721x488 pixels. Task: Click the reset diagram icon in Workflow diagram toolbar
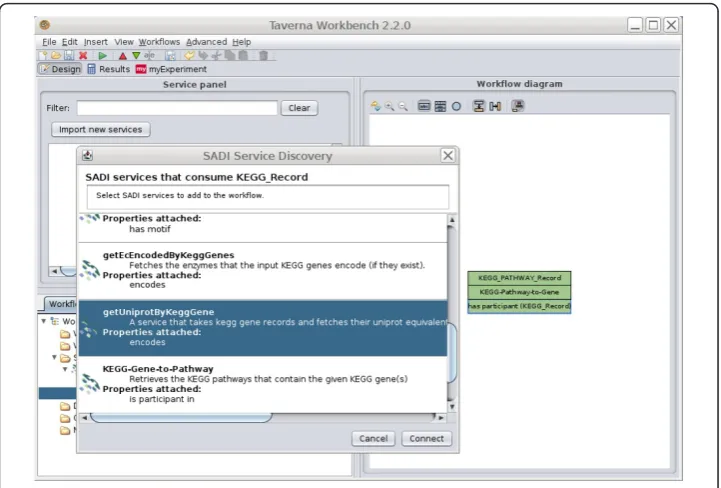[376, 106]
